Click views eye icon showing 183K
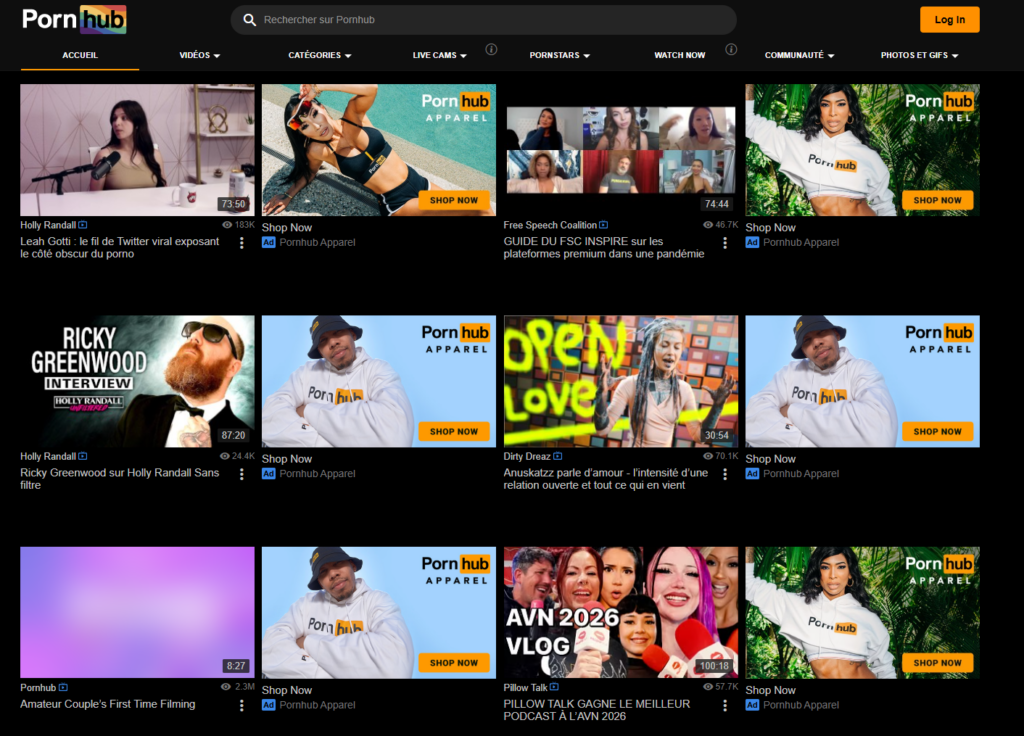This screenshot has height=736, width=1024. point(227,225)
